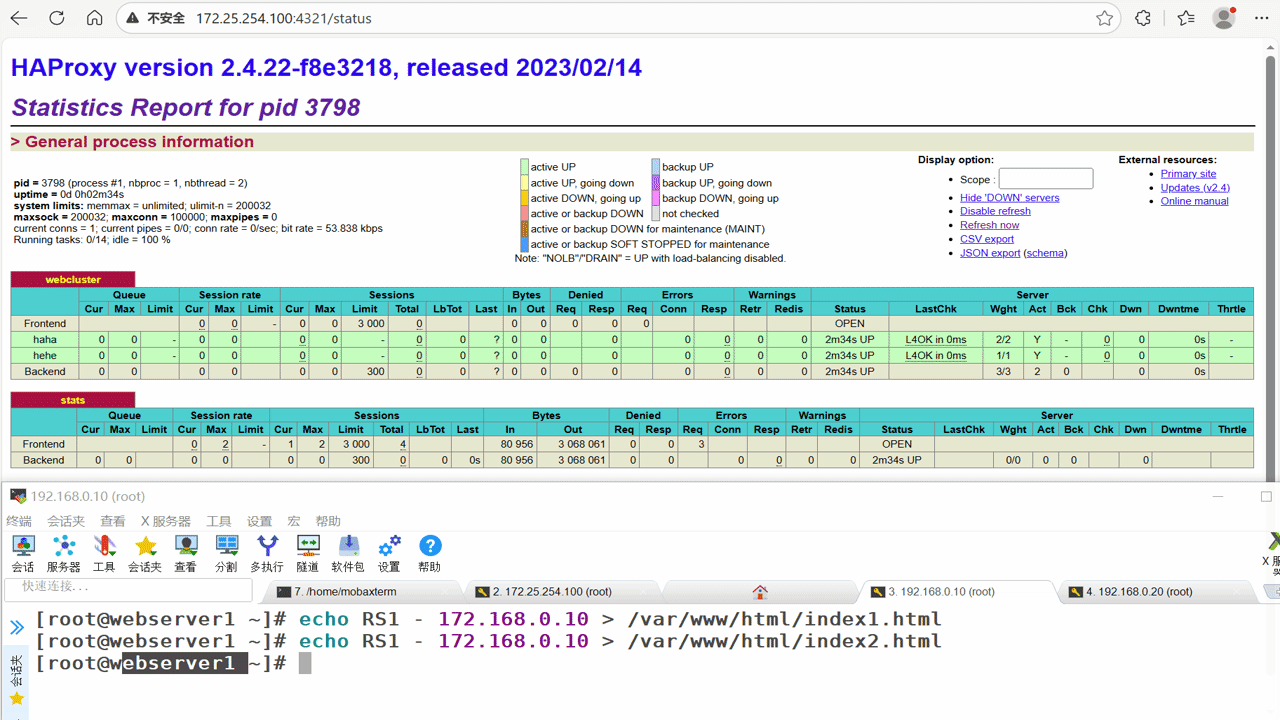
Task: Click the hehe server row name
Action: 45,356
